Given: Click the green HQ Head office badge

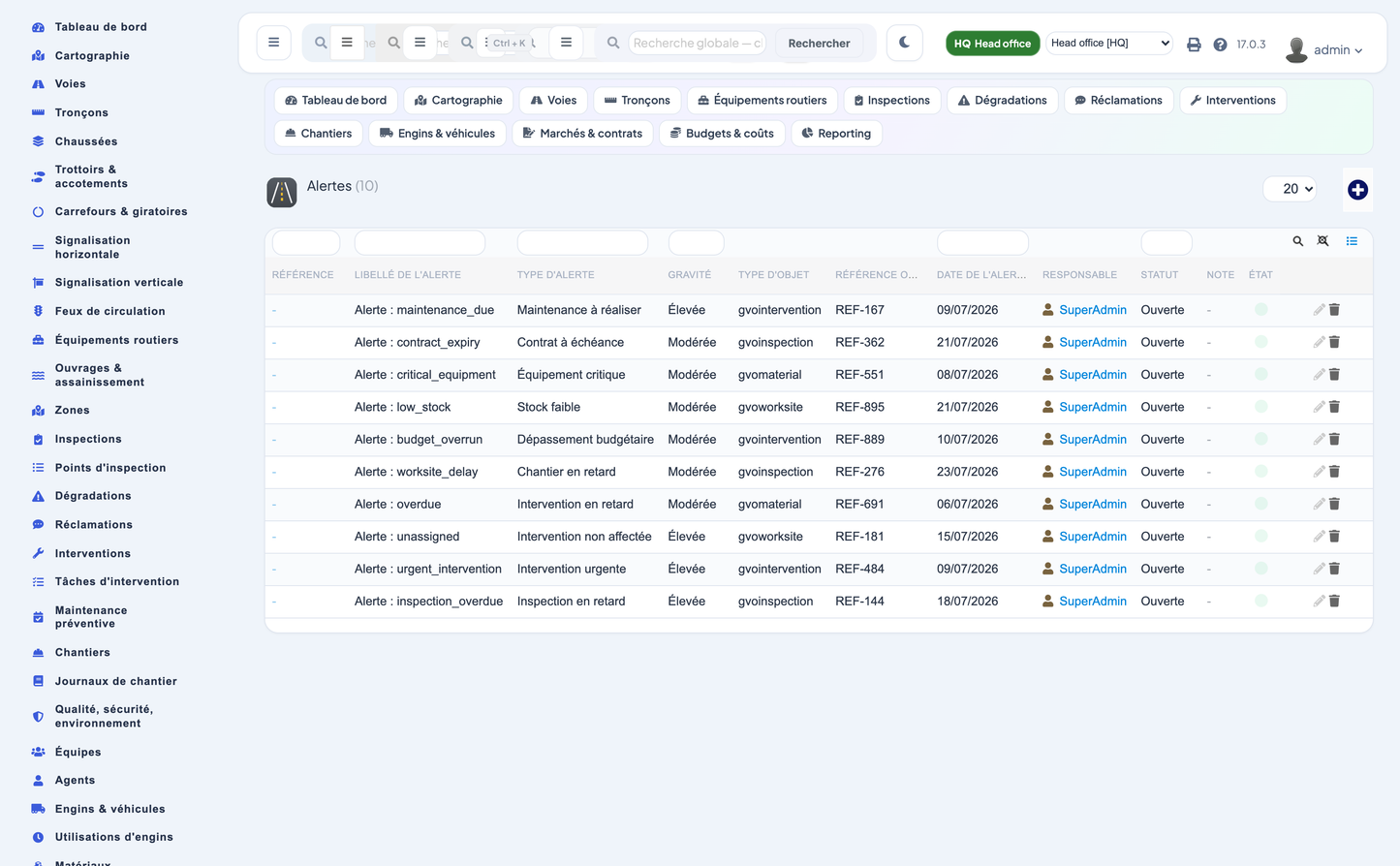Looking at the screenshot, I should coord(992,44).
